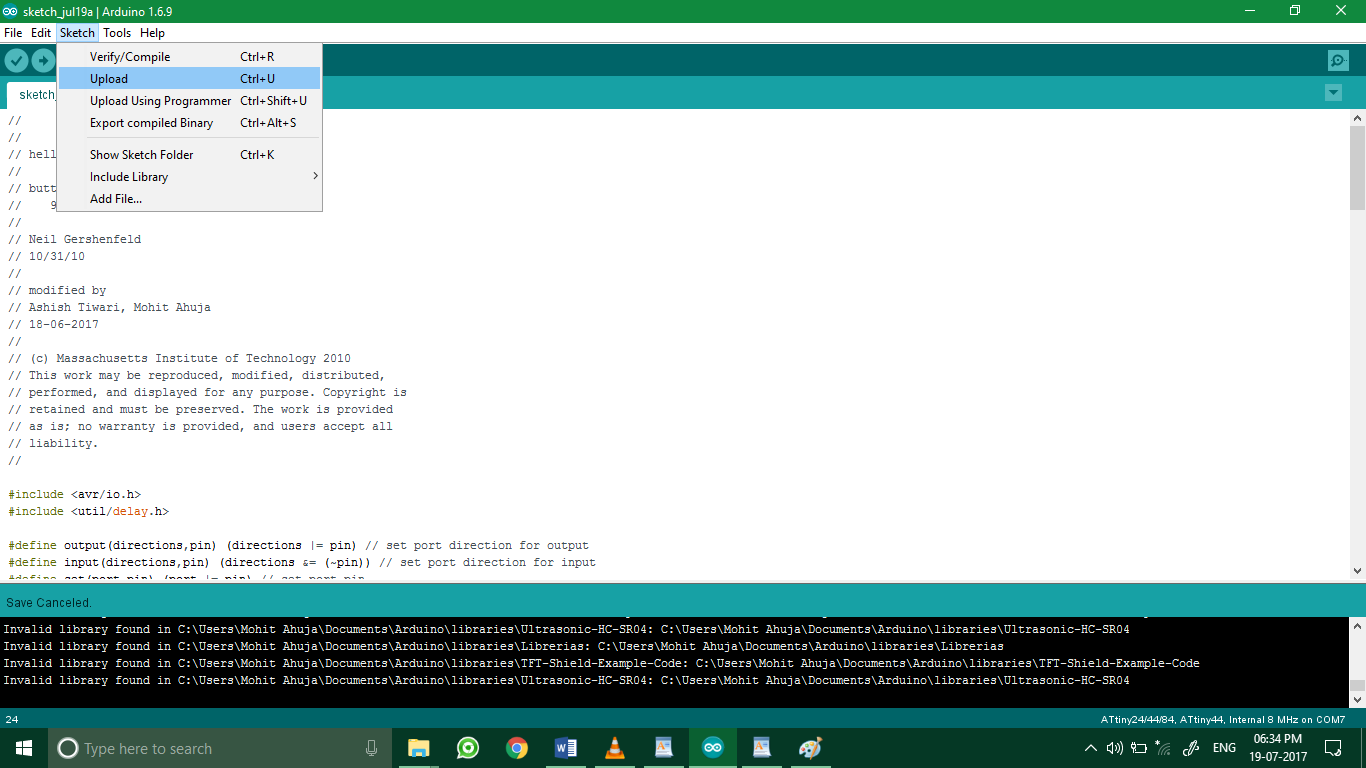
Task: Click the ATtiny24/44/84 board info text
Action: 1223,719
